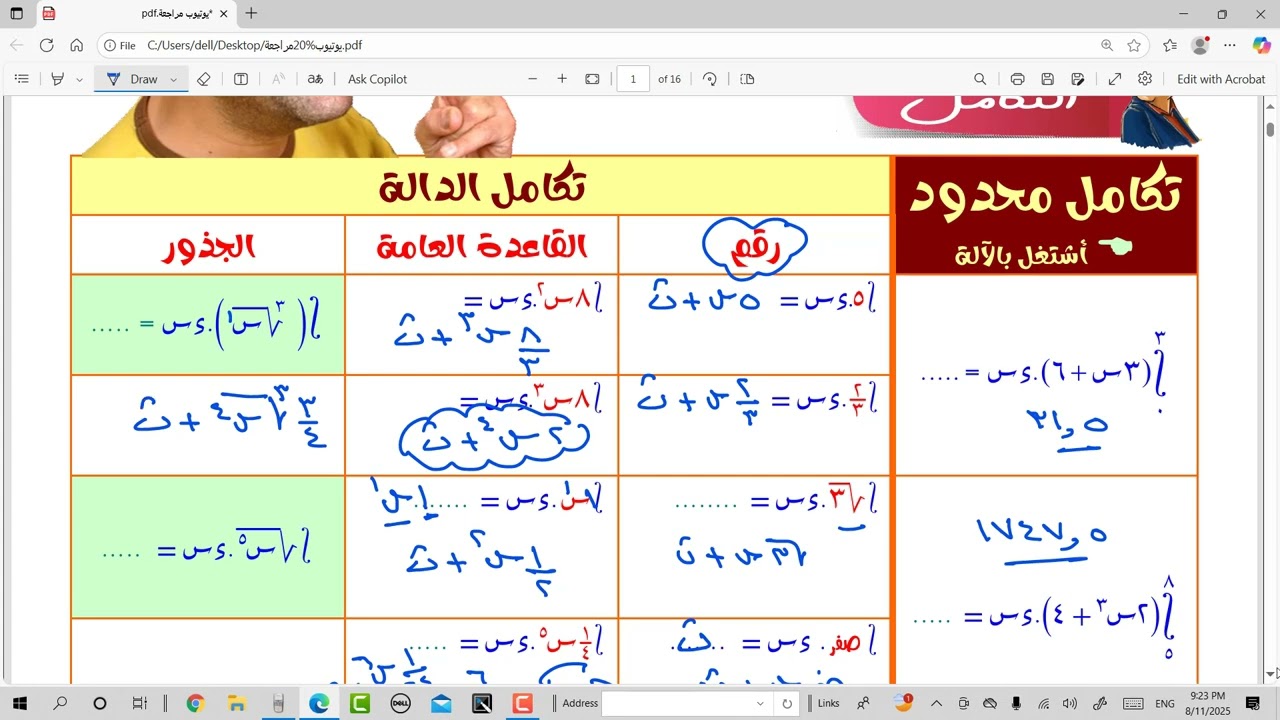Open the Translate document tool

[x=315, y=79]
